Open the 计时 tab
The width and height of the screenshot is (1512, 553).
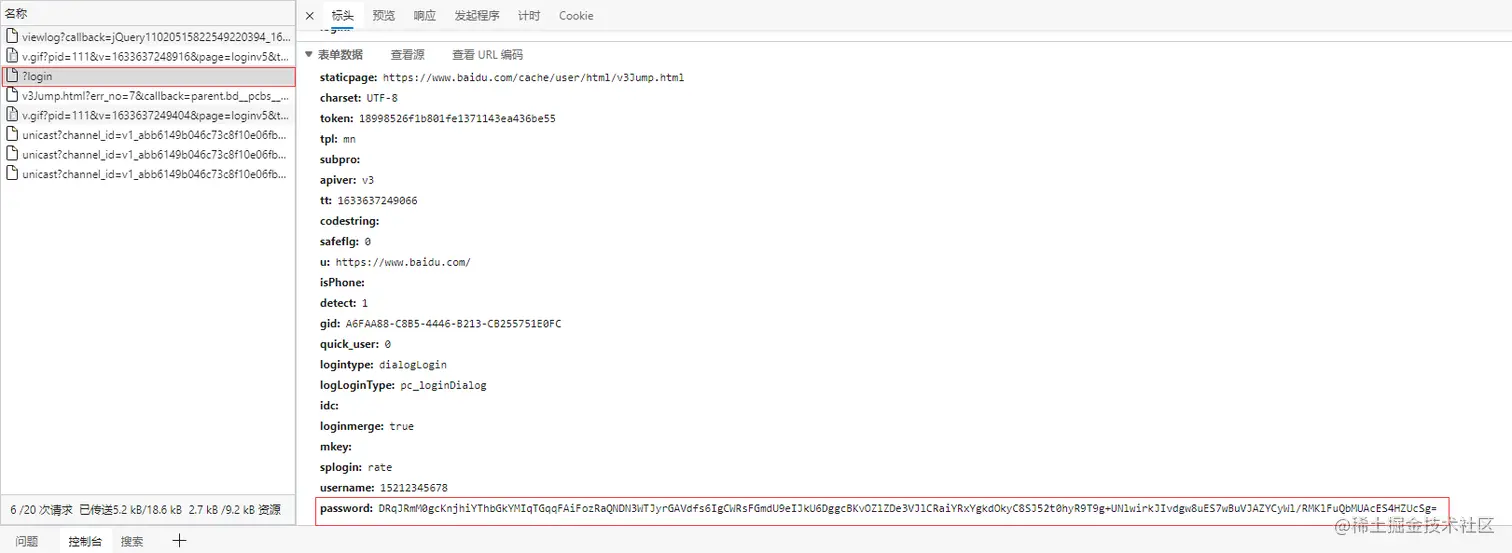529,16
